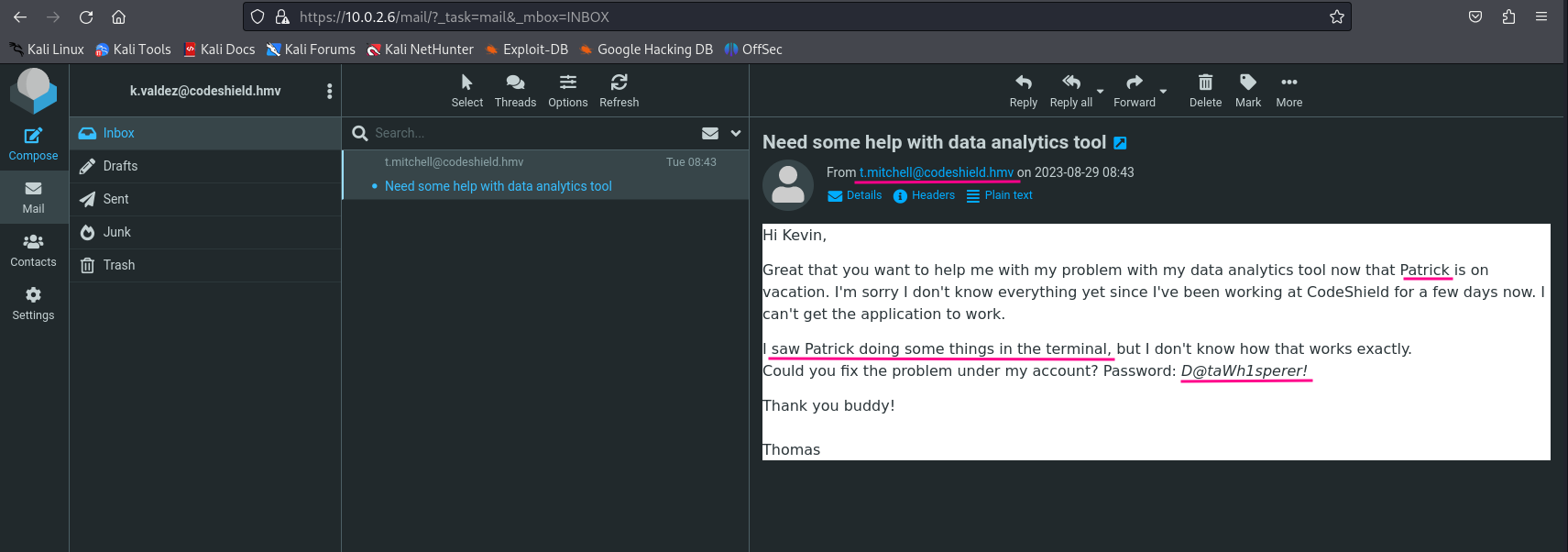The image size is (1568, 552).
Task: Open Kali Tools bookmark
Action: coord(133,50)
